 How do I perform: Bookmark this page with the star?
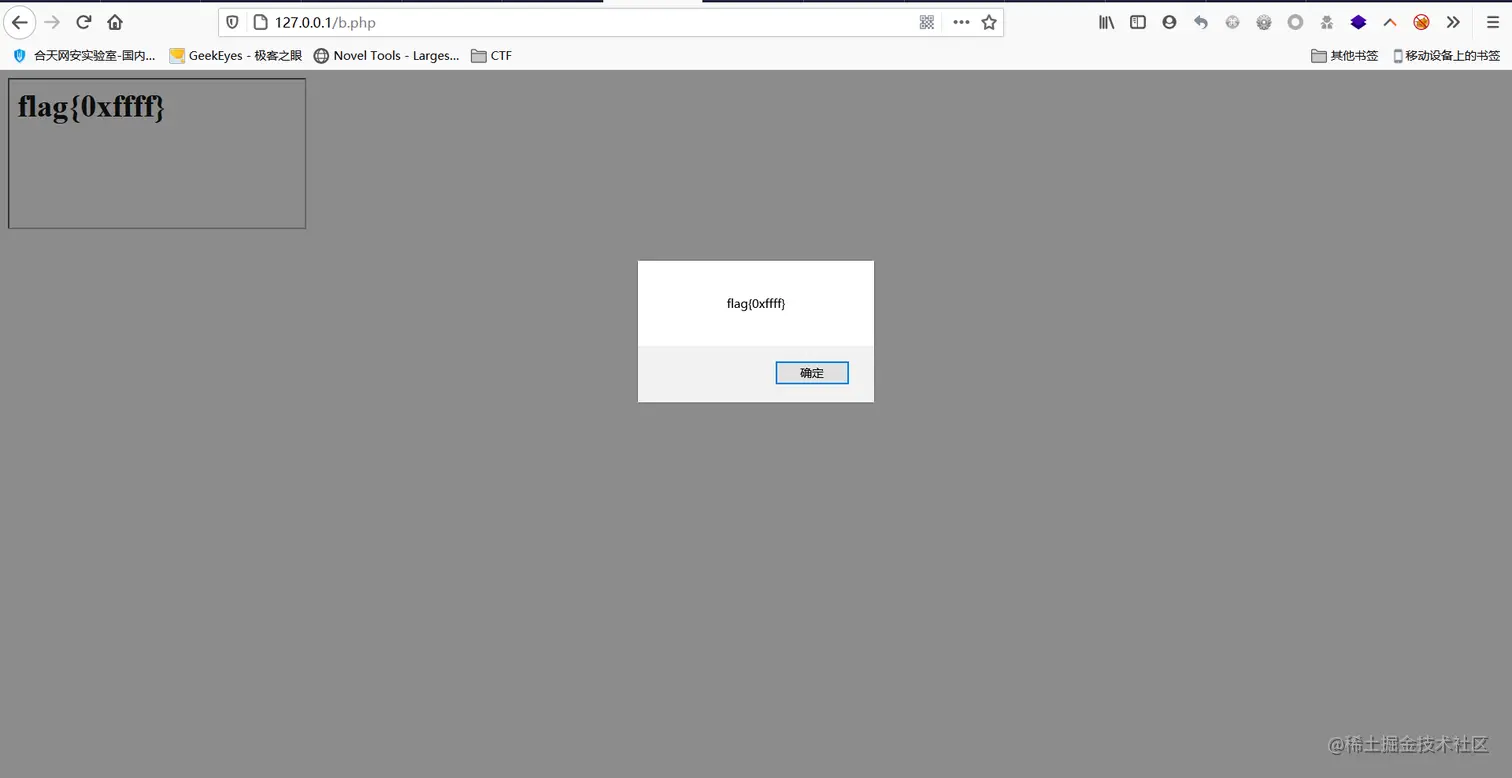(989, 22)
